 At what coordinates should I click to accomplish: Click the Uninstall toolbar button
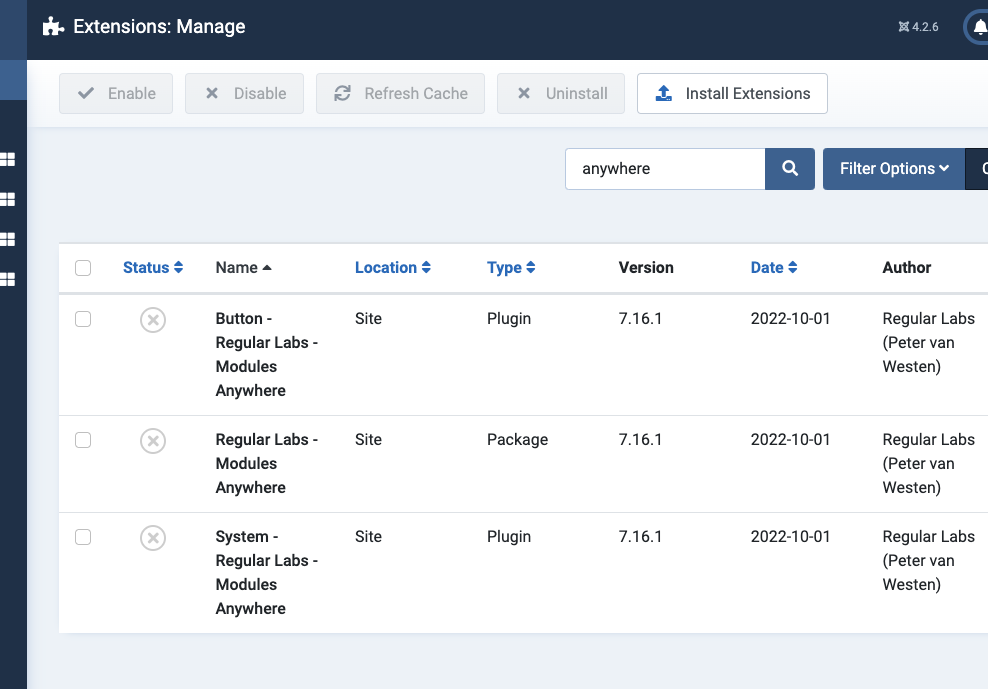click(561, 94)
